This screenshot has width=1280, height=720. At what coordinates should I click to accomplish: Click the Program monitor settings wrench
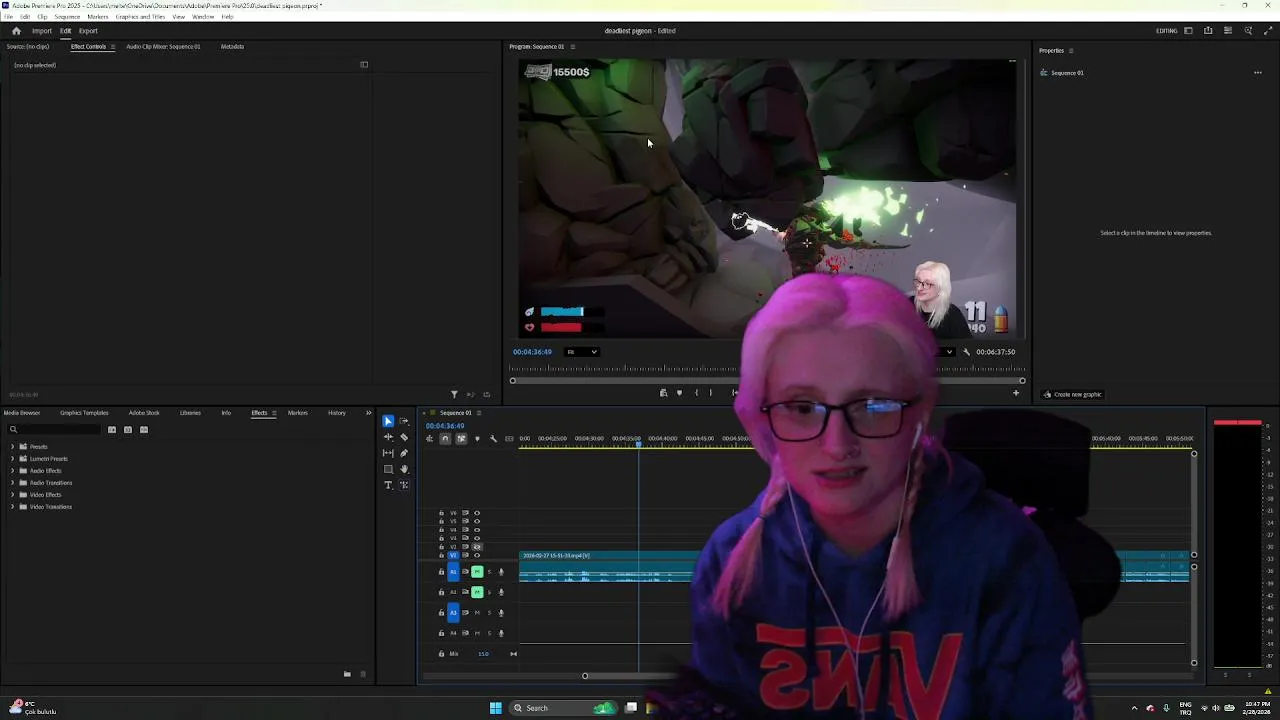click(966, 352)
